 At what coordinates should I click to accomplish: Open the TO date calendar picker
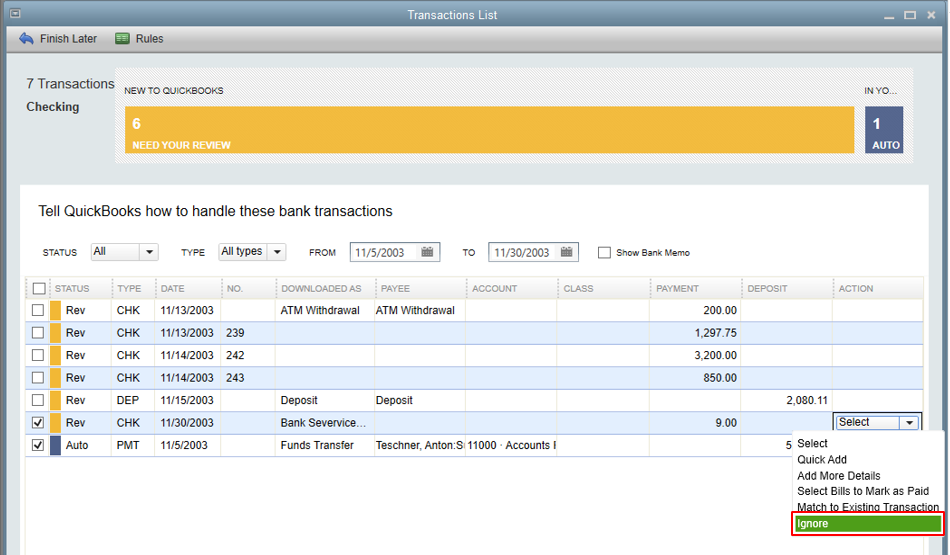click(566, 252)
